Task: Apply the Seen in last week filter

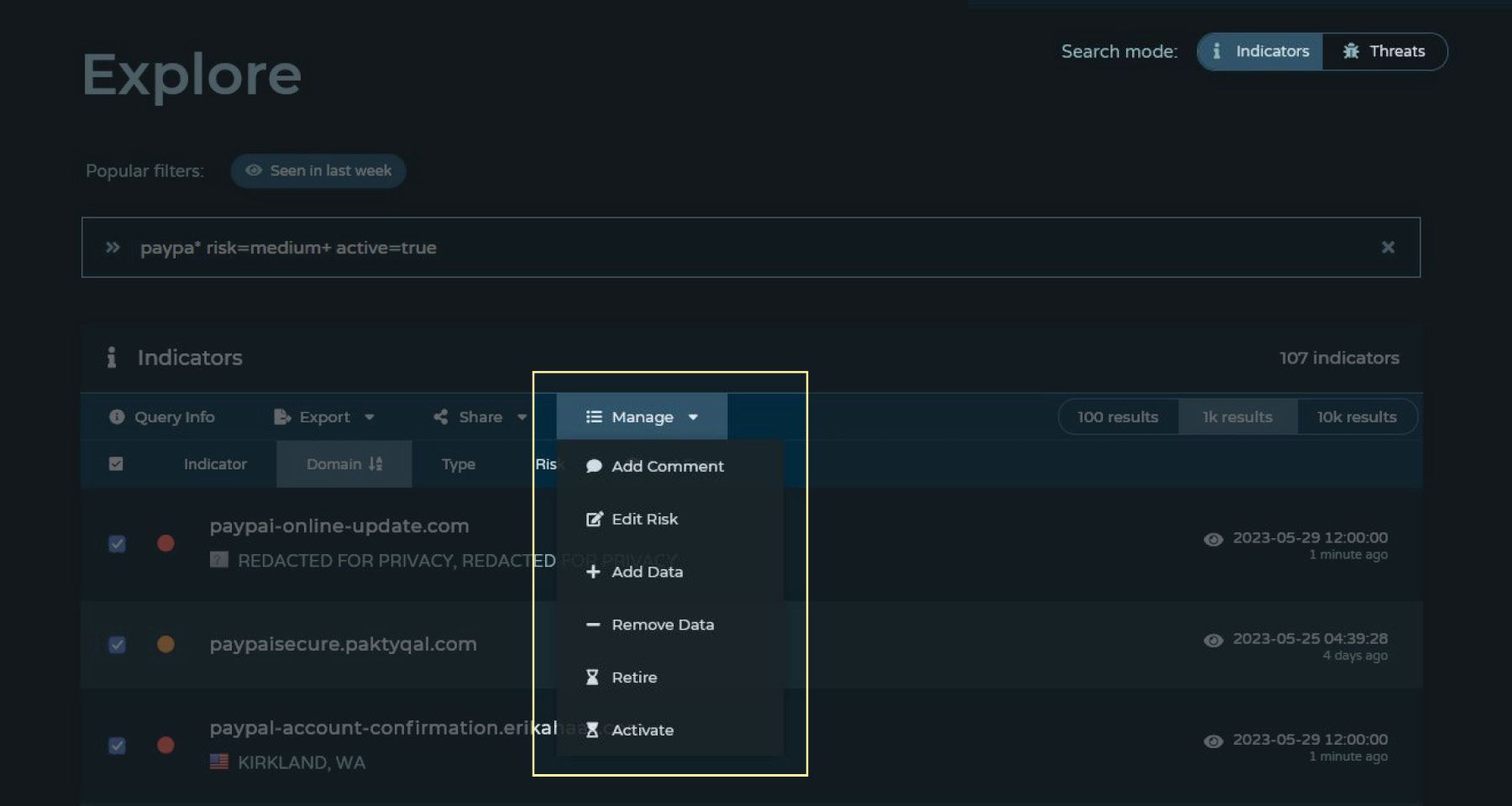Action: (x=318, y=170)
